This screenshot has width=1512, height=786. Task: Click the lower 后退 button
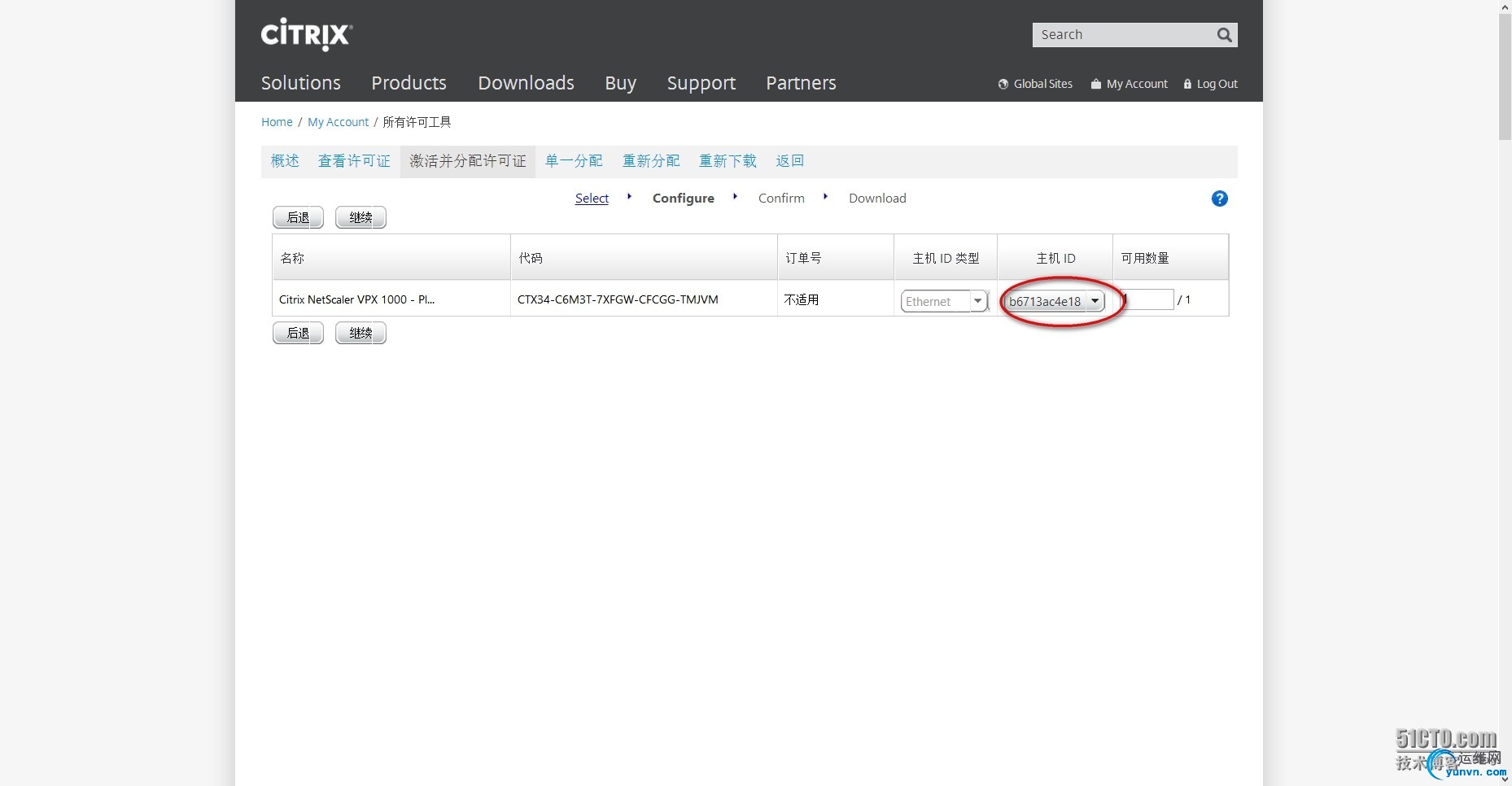click(298, 333)
